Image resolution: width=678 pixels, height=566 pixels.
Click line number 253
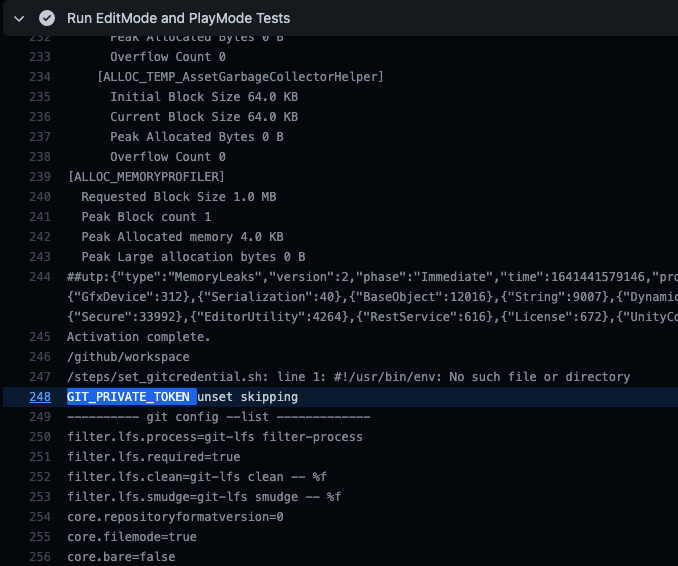pyautogui.click(x=40, y=496)
